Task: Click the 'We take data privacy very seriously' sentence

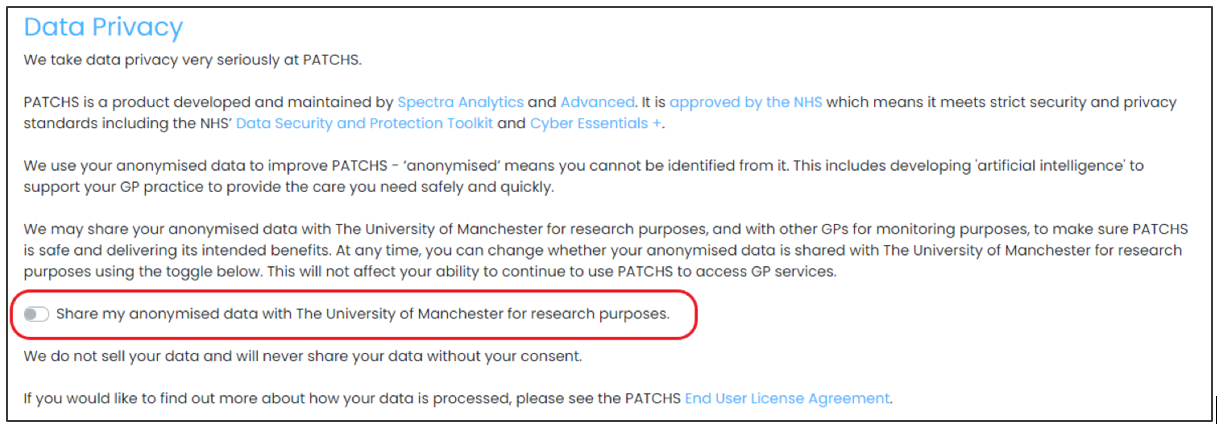Action: [x=192, y=59]
